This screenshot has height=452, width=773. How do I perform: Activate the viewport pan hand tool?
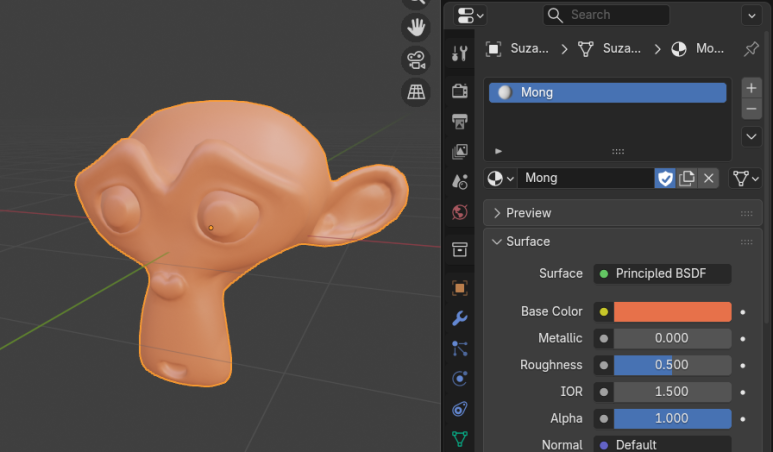416,28
